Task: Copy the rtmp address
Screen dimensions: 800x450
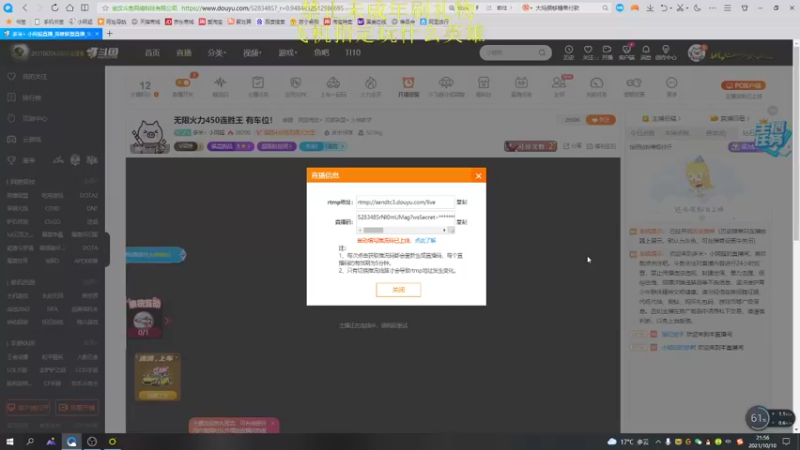Action: coord(462,202)
